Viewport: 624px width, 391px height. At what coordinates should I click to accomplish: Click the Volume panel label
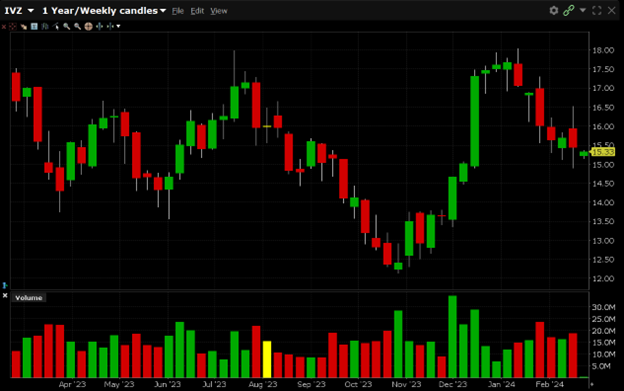pyautogui.click(x=28, y=298)
